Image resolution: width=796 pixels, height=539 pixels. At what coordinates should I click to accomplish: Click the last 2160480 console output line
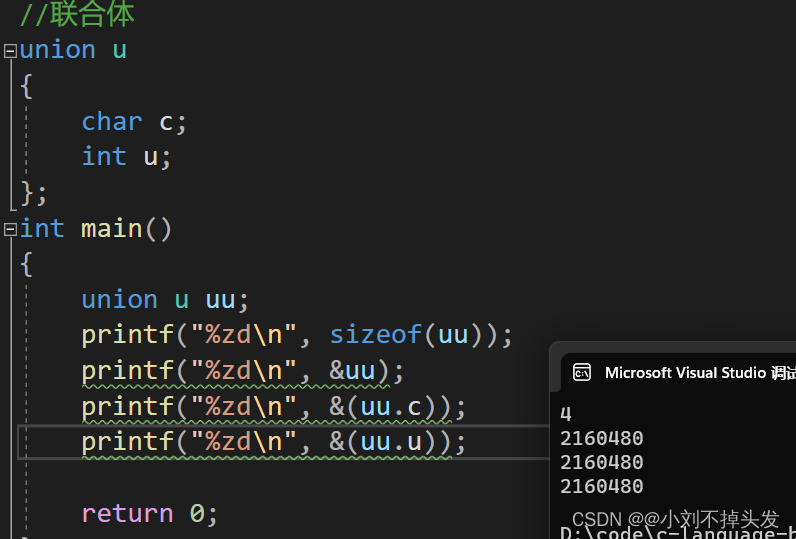[x=602, y=486]
